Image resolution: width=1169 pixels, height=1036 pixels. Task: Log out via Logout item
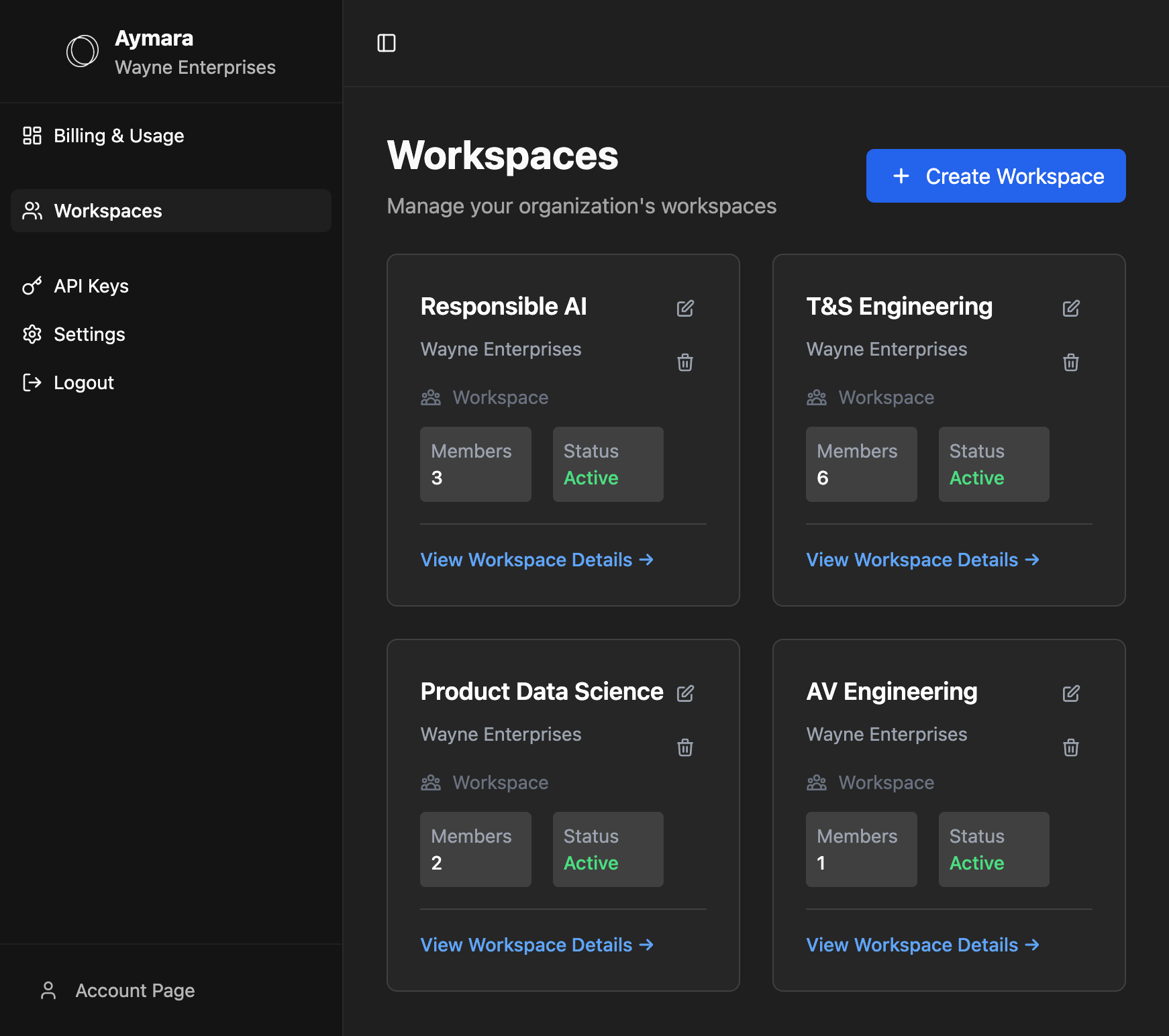171,382
